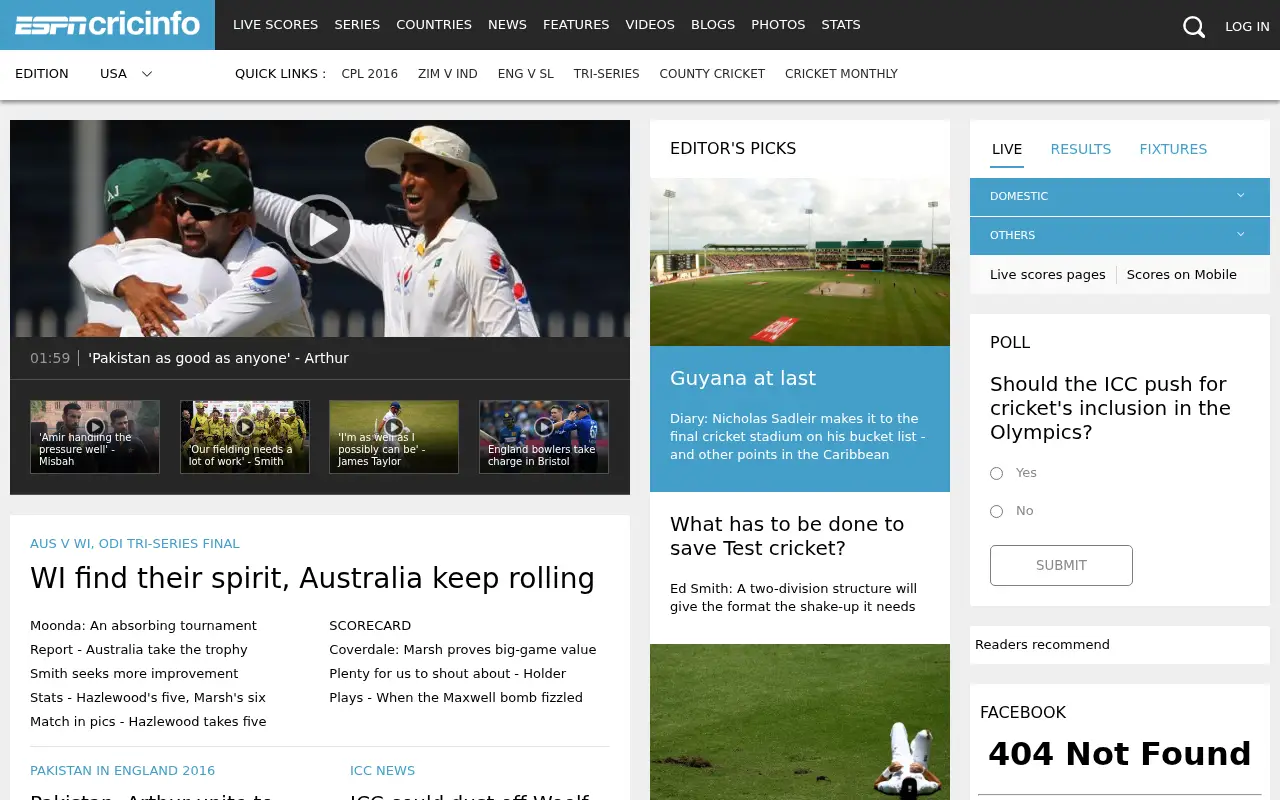Screen dimensions: 1280x800
Task: Open the Tri-Series quick link
Action: pyautogui.click(x=607, y=74)
